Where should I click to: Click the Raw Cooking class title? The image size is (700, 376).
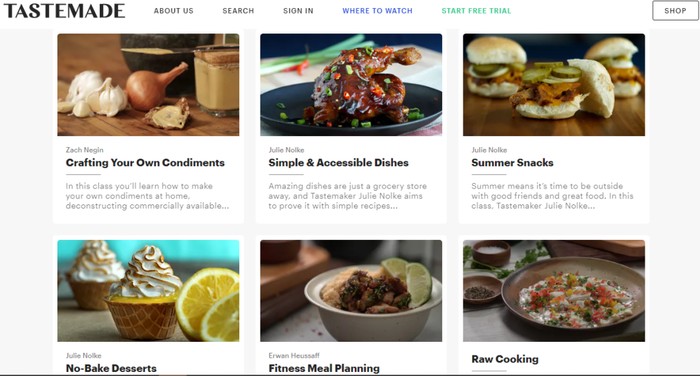coord(505,359)
